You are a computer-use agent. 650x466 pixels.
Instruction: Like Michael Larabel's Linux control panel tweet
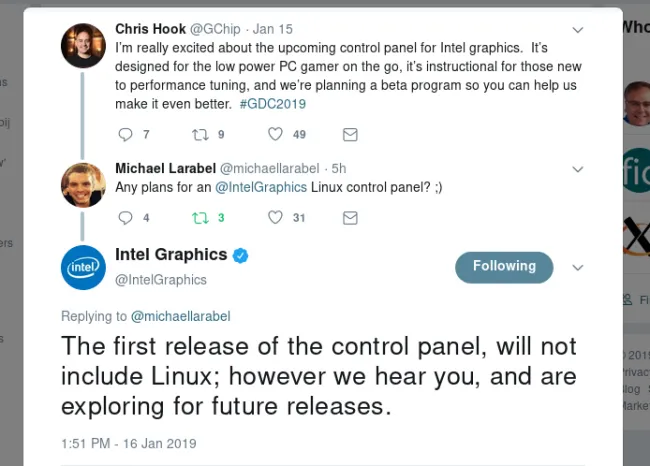pyautogui.click(x=275, y=217)
